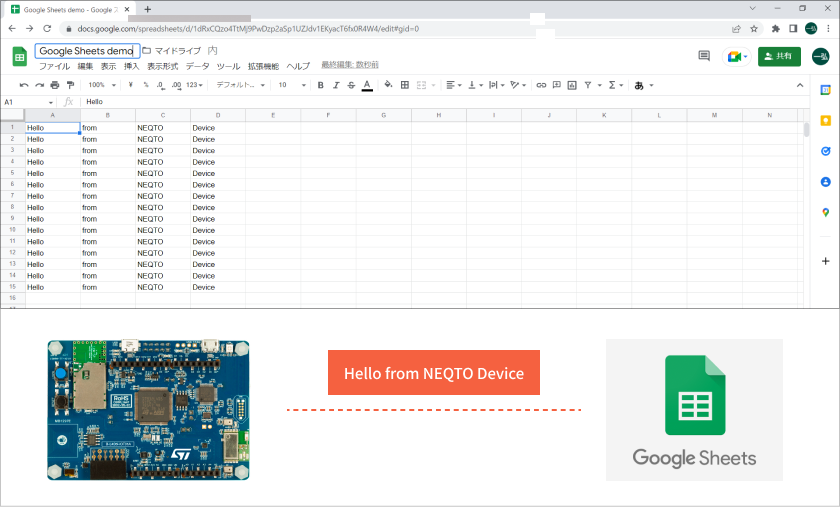This screenshot has width=840, height=507.
Task: Select row 8 header
Action: tap(12, 207)
